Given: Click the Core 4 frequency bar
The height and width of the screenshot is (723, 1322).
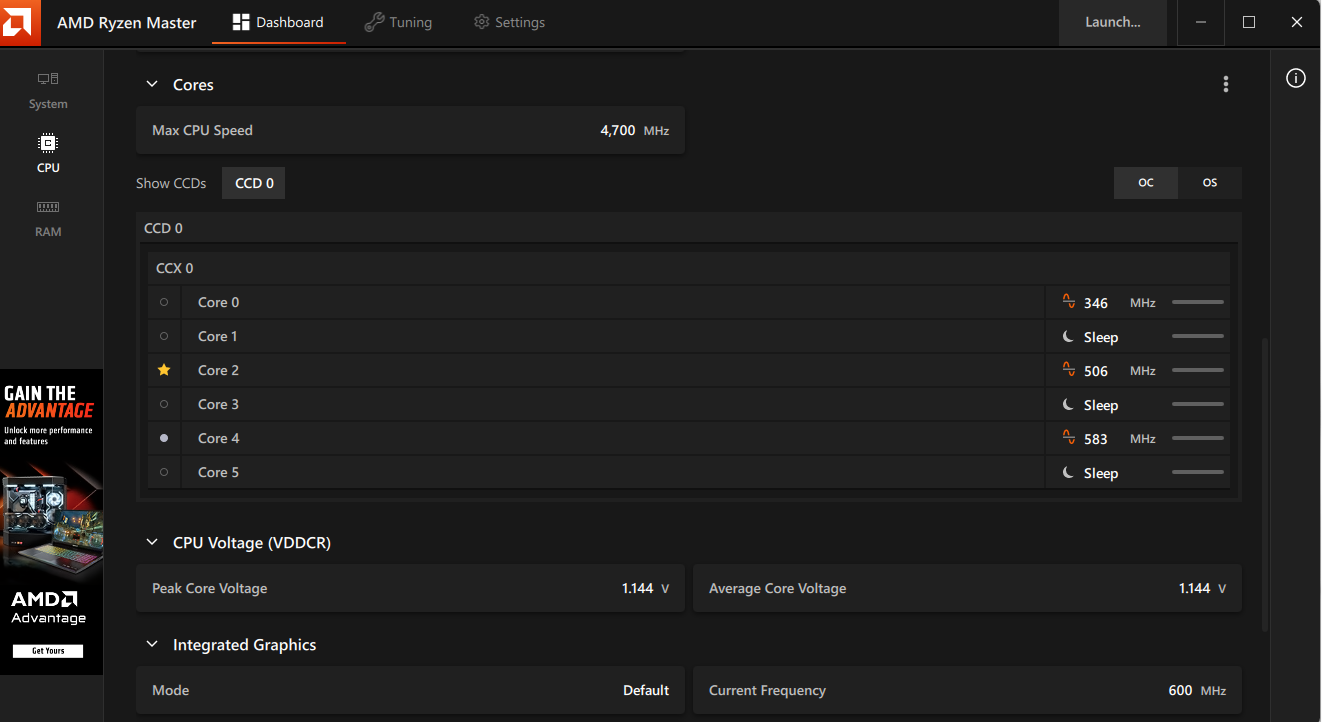Looking at the screenshot, I should pyautogui.click(x=1198, y=438).
